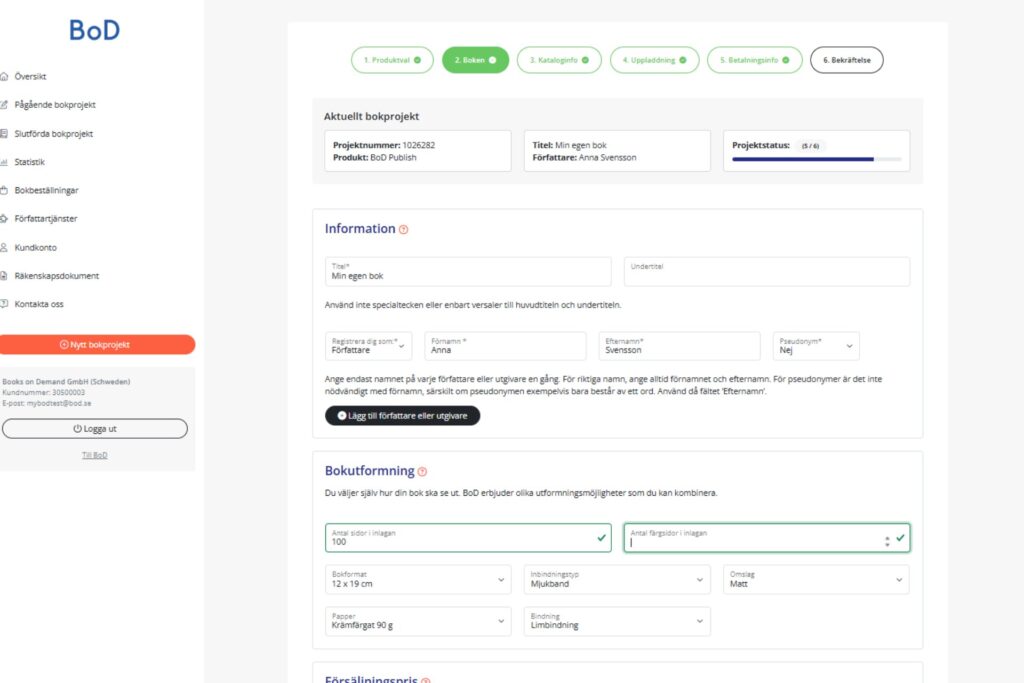Open the Bindning dropdown
Viewport: 1024px width, 683px height.
point(617,621)
